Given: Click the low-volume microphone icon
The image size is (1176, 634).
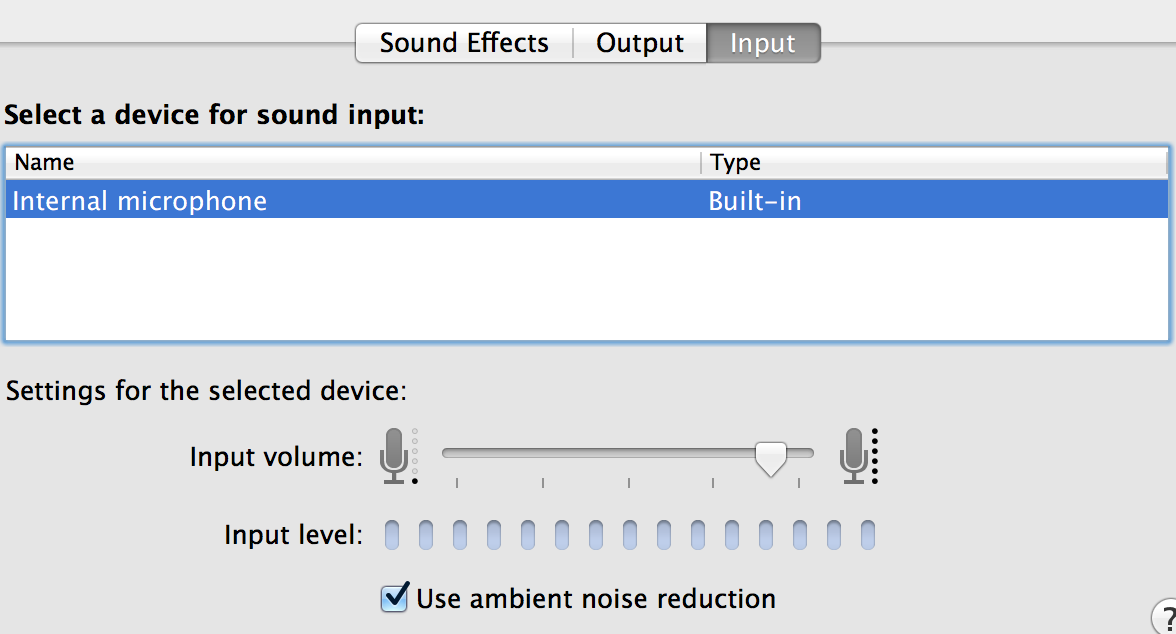Looking at the screenshot, I should pos(394,456).
